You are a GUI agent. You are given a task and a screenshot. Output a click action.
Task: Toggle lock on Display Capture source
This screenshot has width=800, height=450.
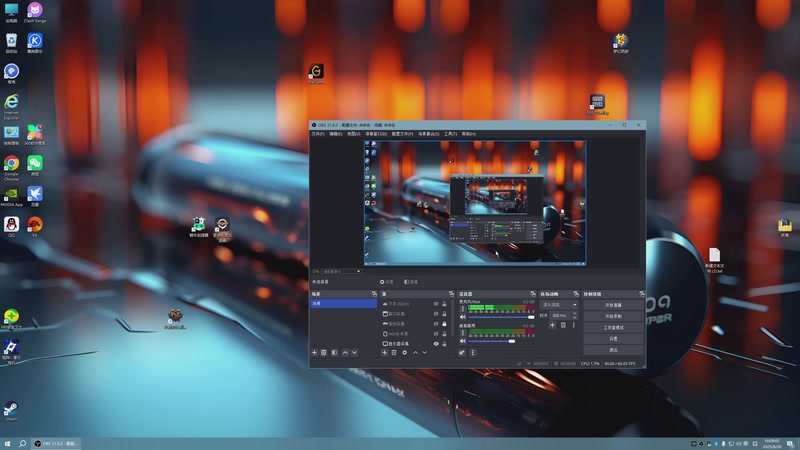444,344
